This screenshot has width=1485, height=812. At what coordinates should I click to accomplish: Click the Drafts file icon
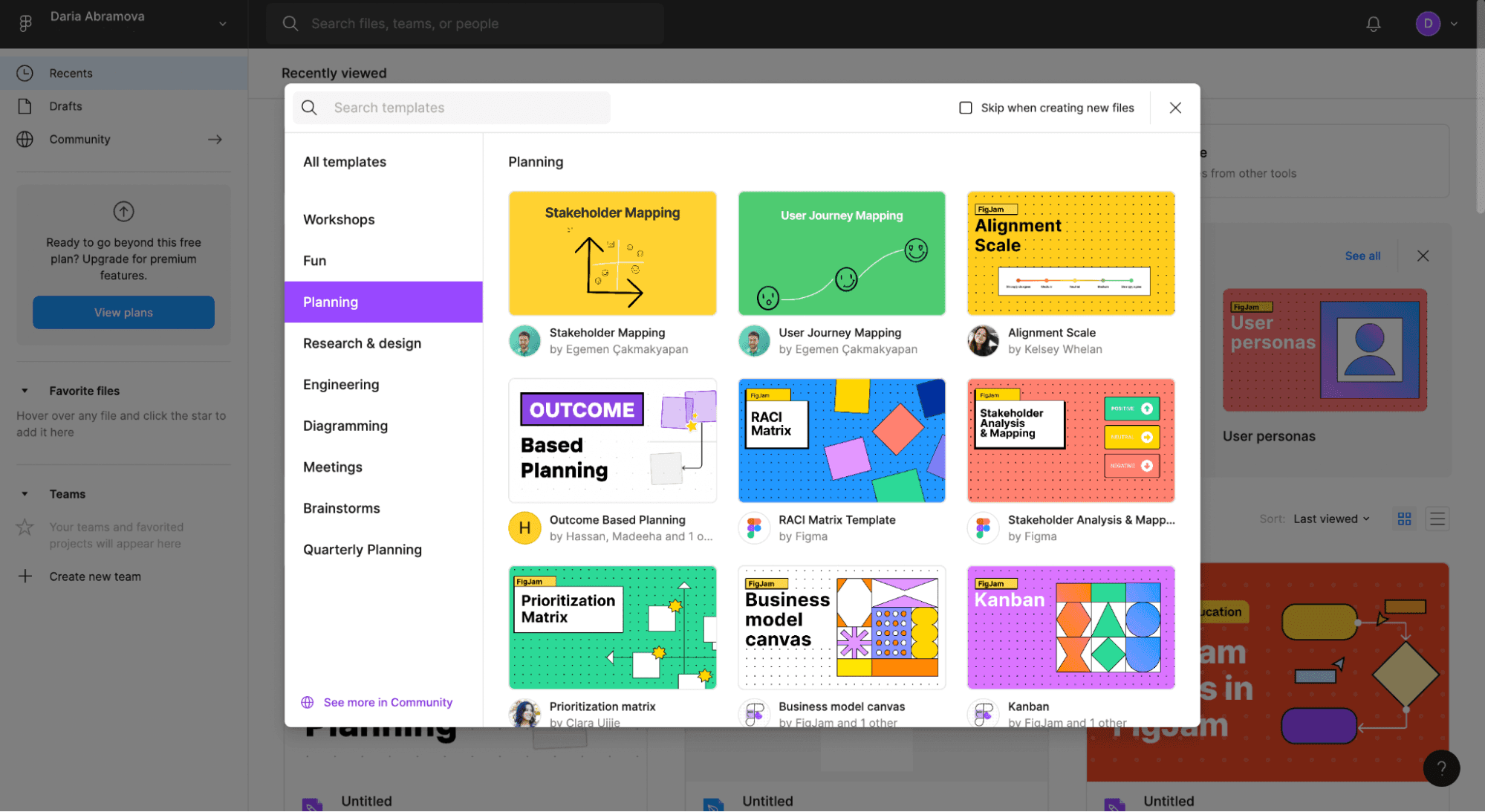25,106
